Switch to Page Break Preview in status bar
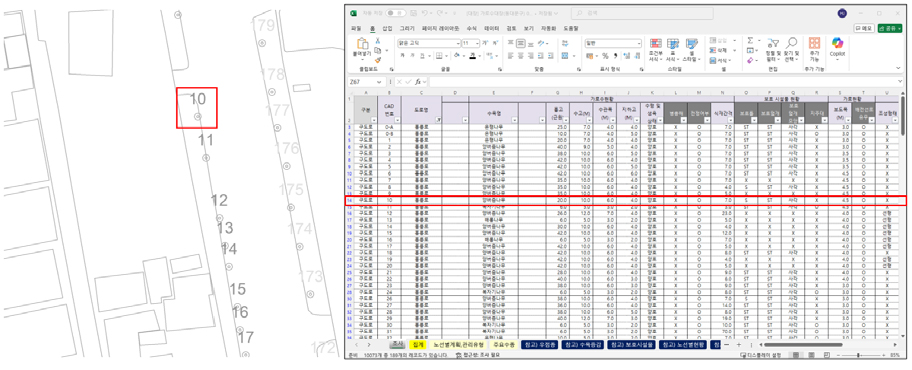 click(x=826, y=355)
